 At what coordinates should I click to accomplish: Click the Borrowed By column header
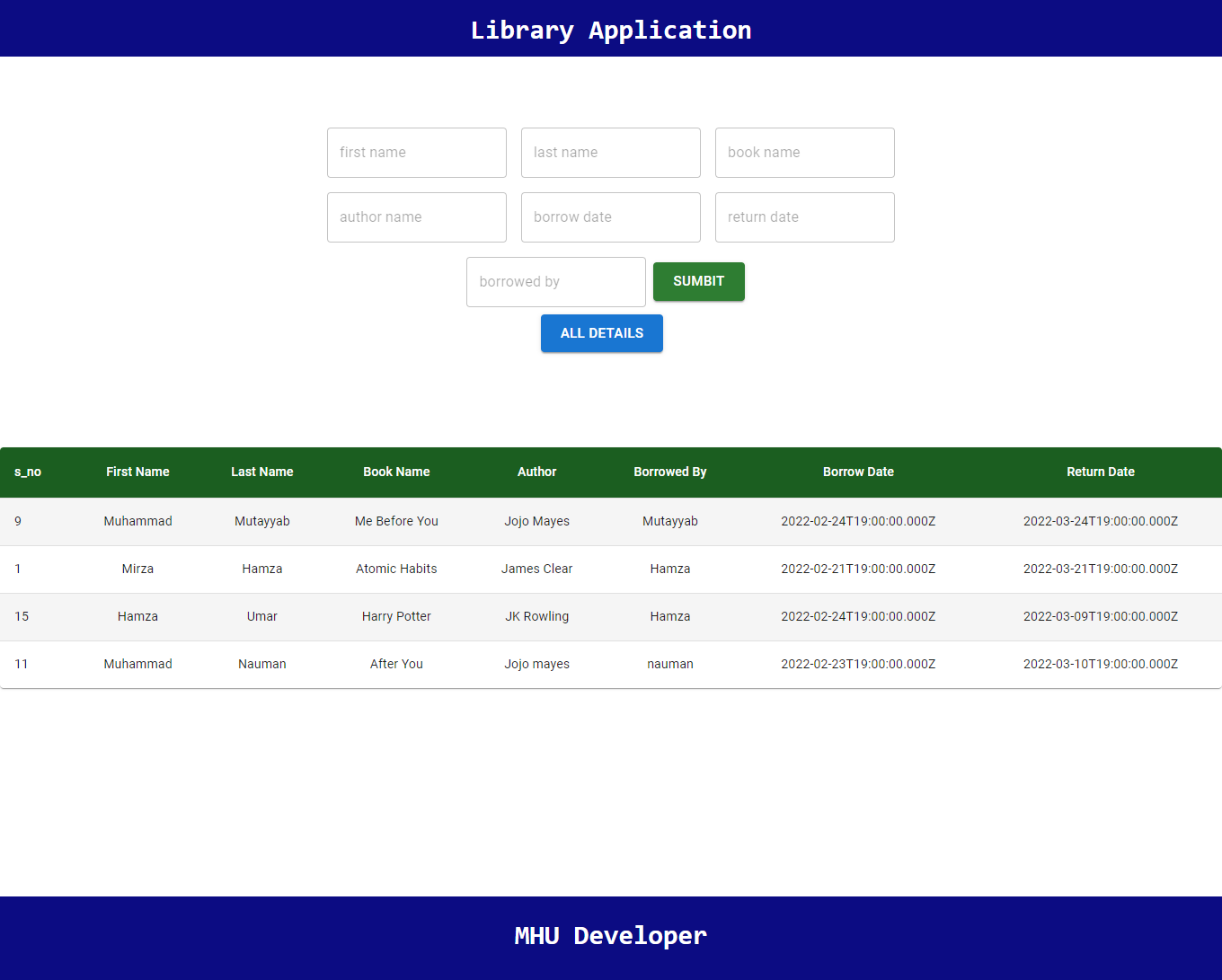tap(670, 472)
